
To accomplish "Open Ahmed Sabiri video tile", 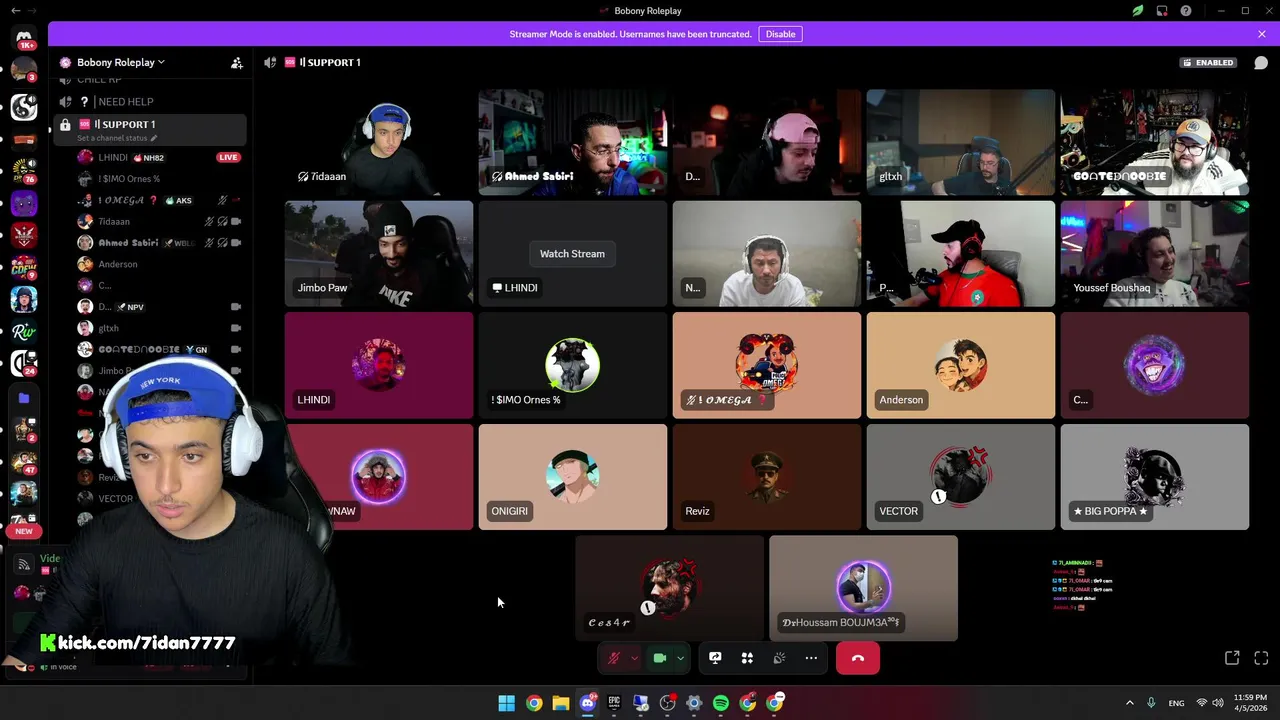I will (x=572, y=142).
